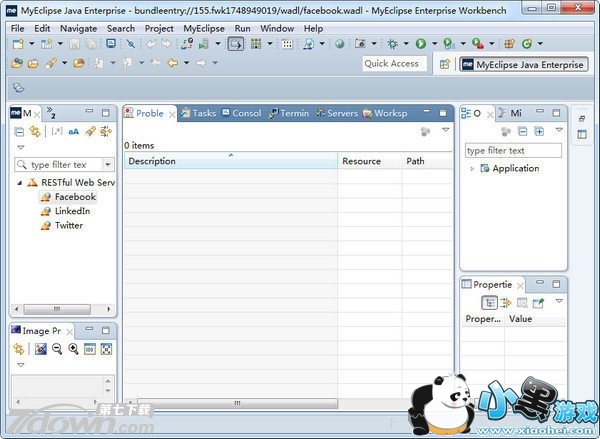Select the Twitter service in the tree

click(62, 225)
